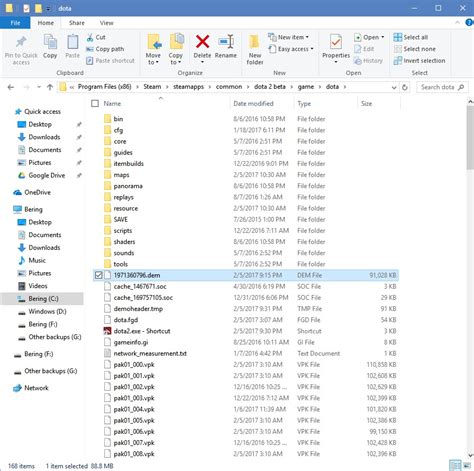Expand the Open button dropdown arrow
Image resolution: width=474 pixels, height=471 pixels.
(x=383, y=37)
